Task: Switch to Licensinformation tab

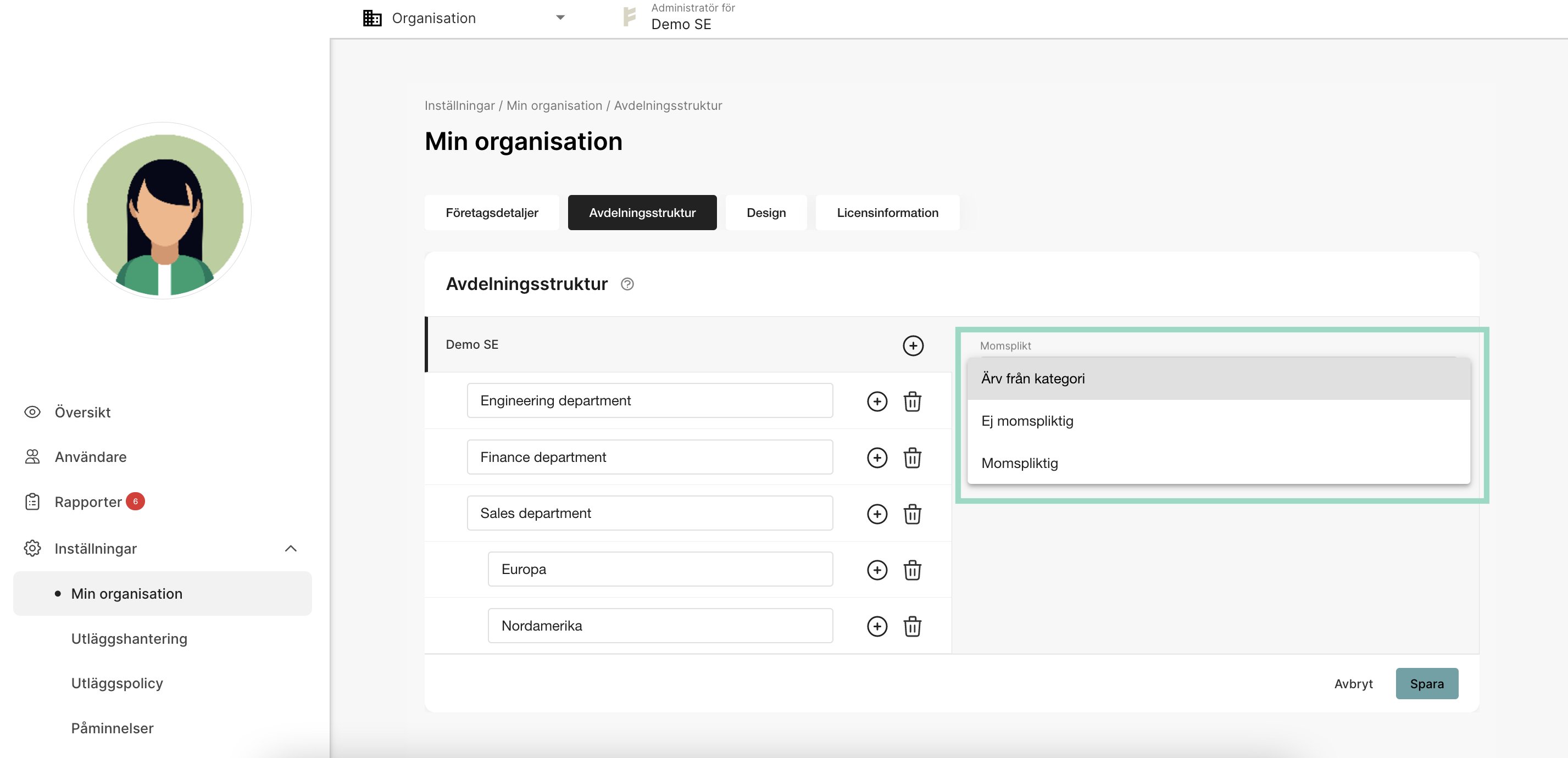Action: 887,213
